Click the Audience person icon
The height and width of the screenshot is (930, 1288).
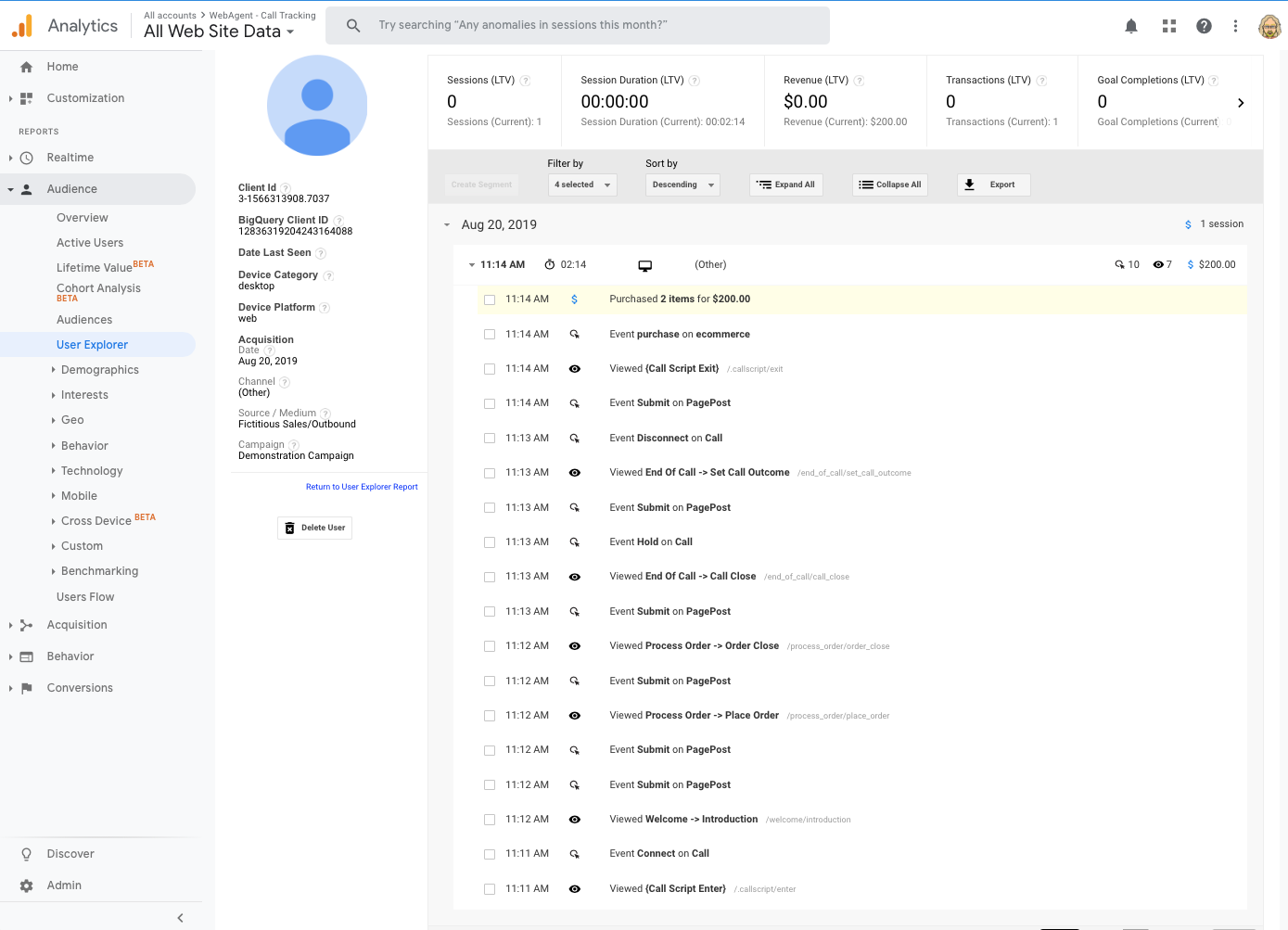click(27, 189)
